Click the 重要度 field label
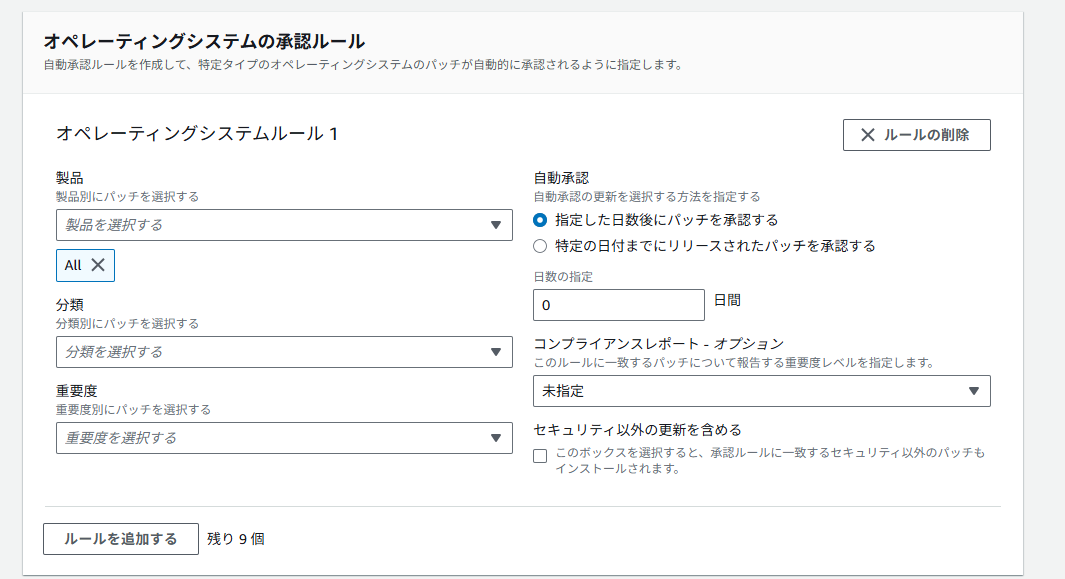 pos(77,391)
